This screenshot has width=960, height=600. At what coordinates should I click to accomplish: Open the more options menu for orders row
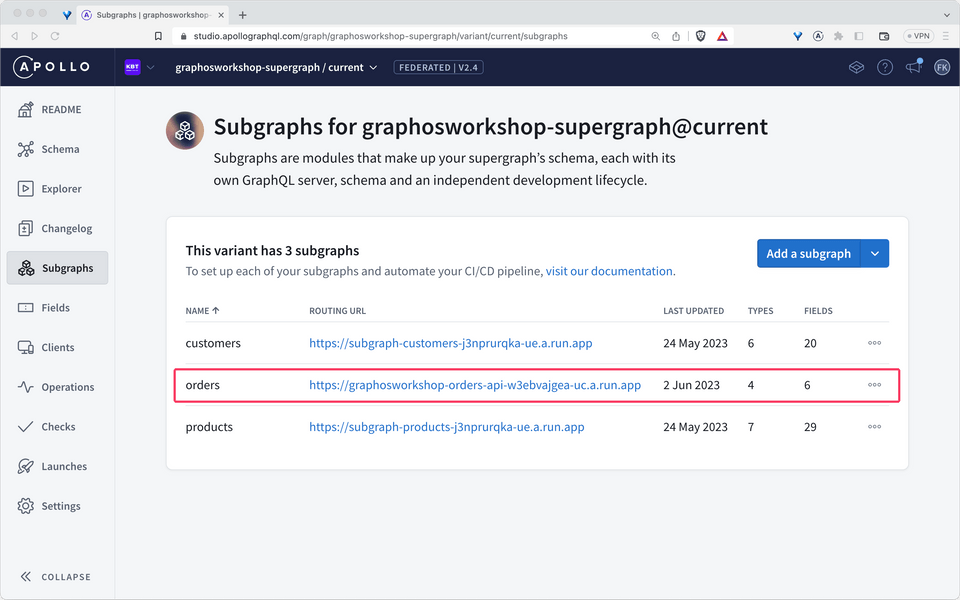874,385
